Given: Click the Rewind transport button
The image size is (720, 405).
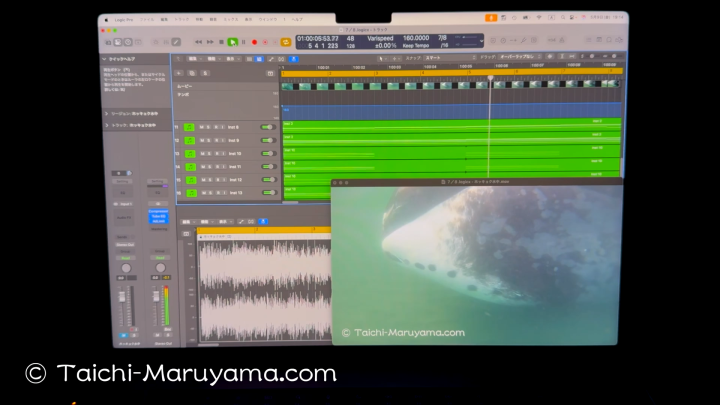Looking at the screenshot, I should (198, 42).
